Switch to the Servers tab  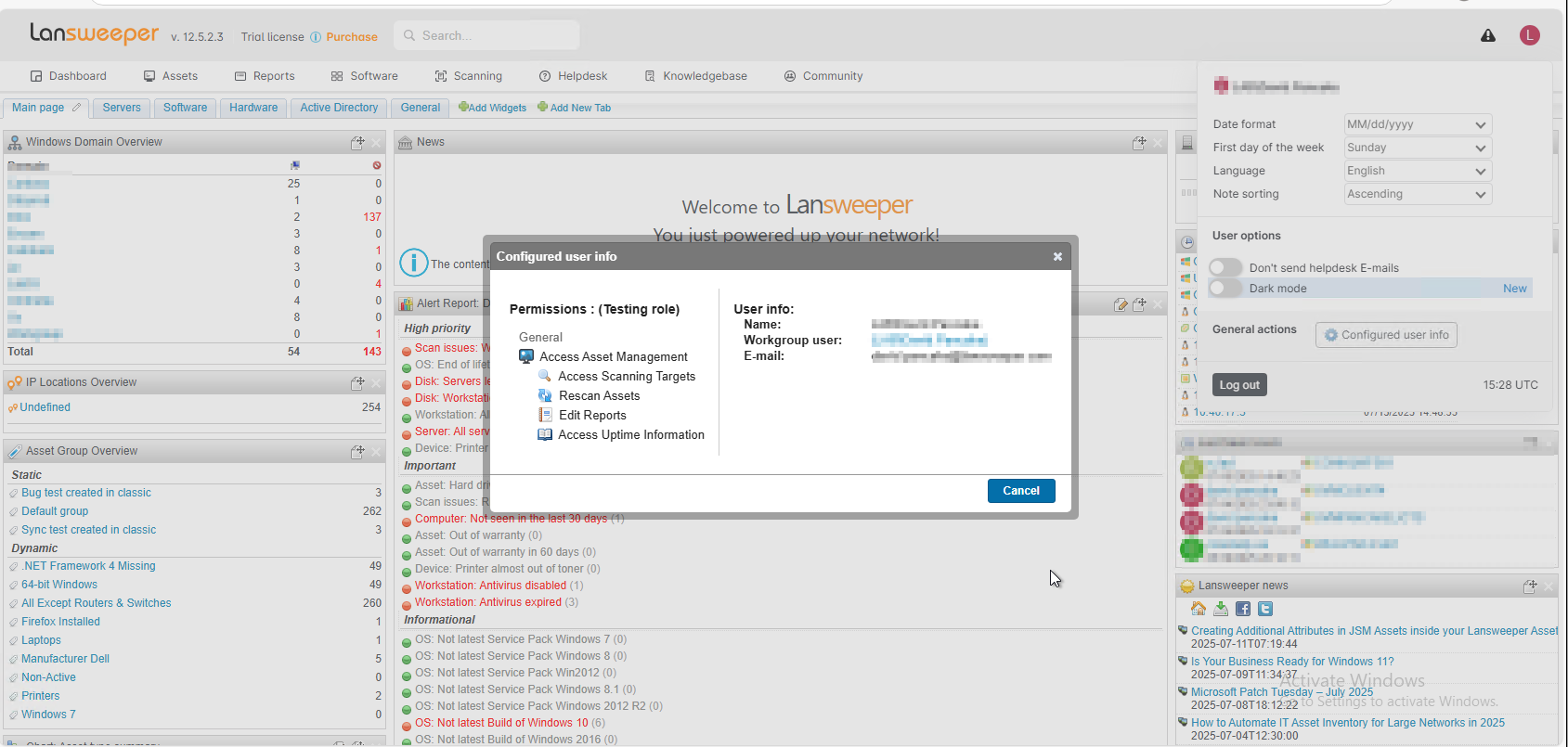point(122,108)
